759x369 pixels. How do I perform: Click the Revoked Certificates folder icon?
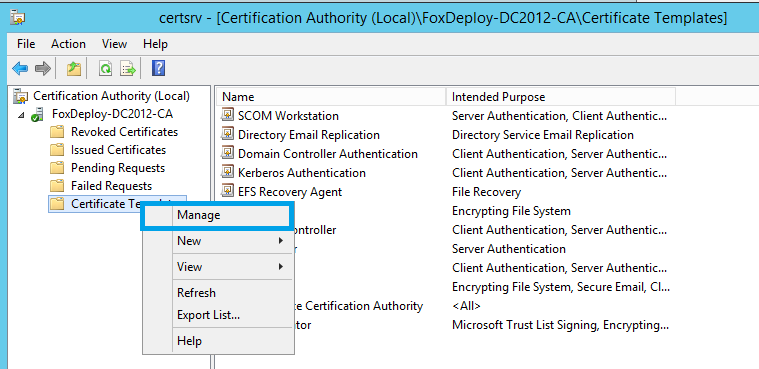57,132
